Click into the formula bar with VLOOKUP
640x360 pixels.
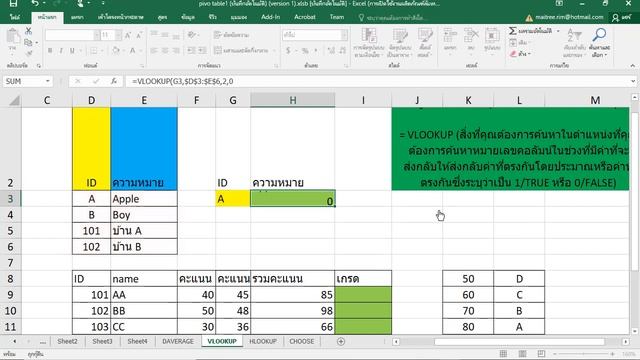(x=378, y=81)
